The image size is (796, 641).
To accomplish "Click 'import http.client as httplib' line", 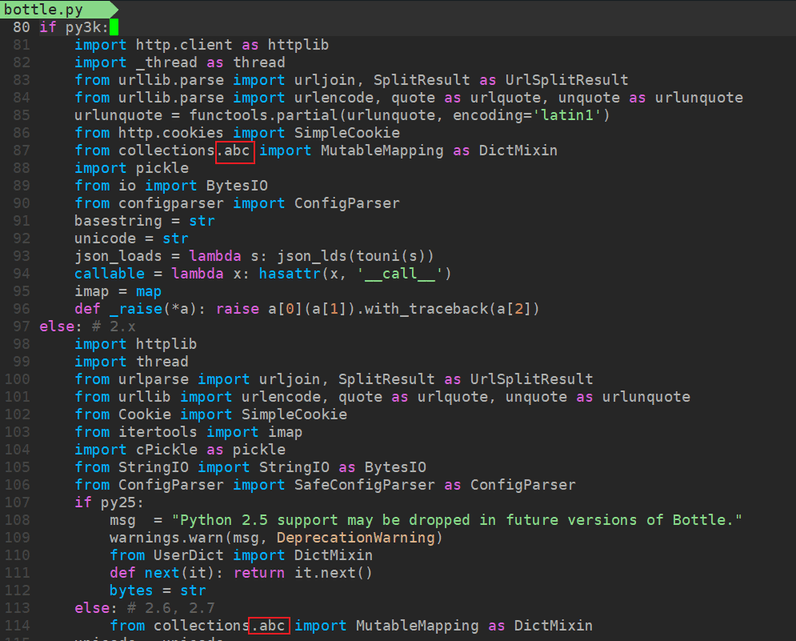I will 202,45.
